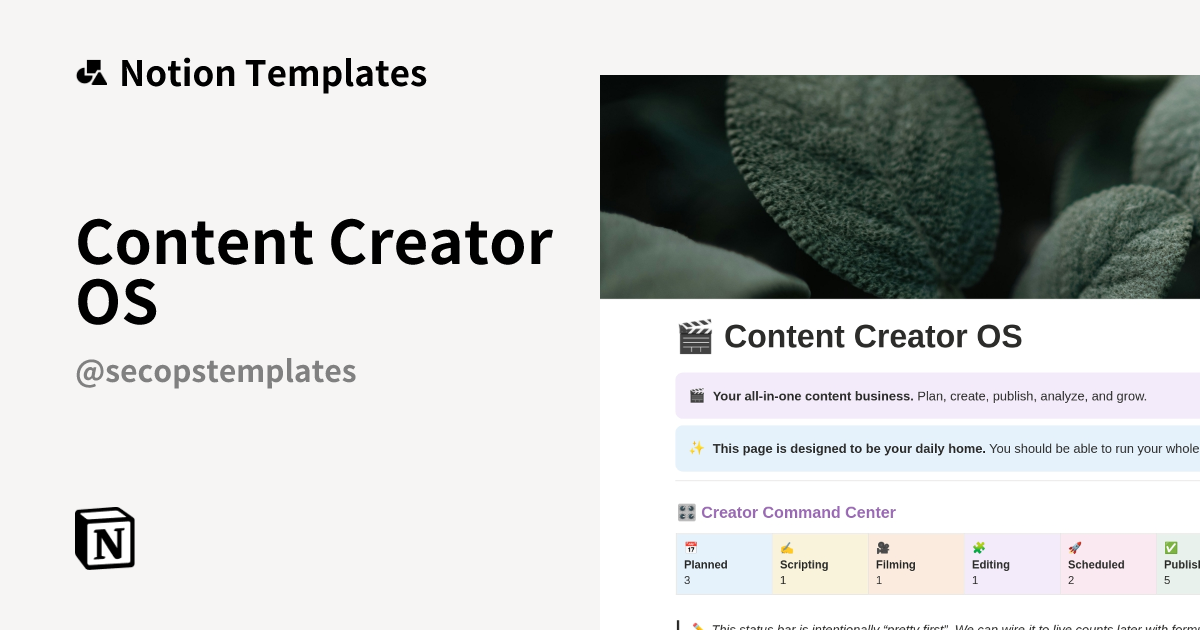Open the Creator Command Center heading
The height and width of the screenshot is (630, 1200).
798,513
